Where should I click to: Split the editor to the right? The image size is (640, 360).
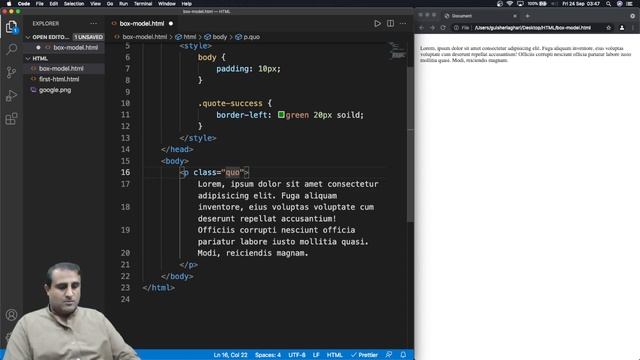pos(390,24)
